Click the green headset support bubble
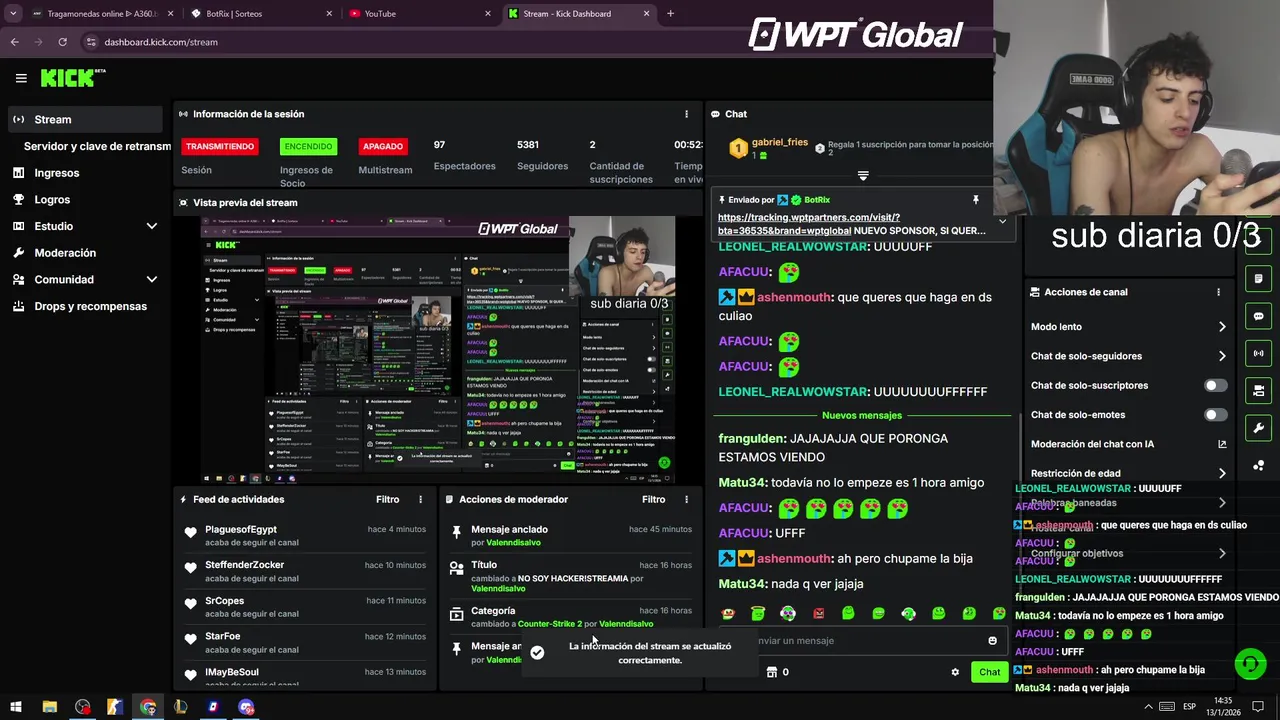This screenshot has width=1280, height=720. pos(1250,663)
